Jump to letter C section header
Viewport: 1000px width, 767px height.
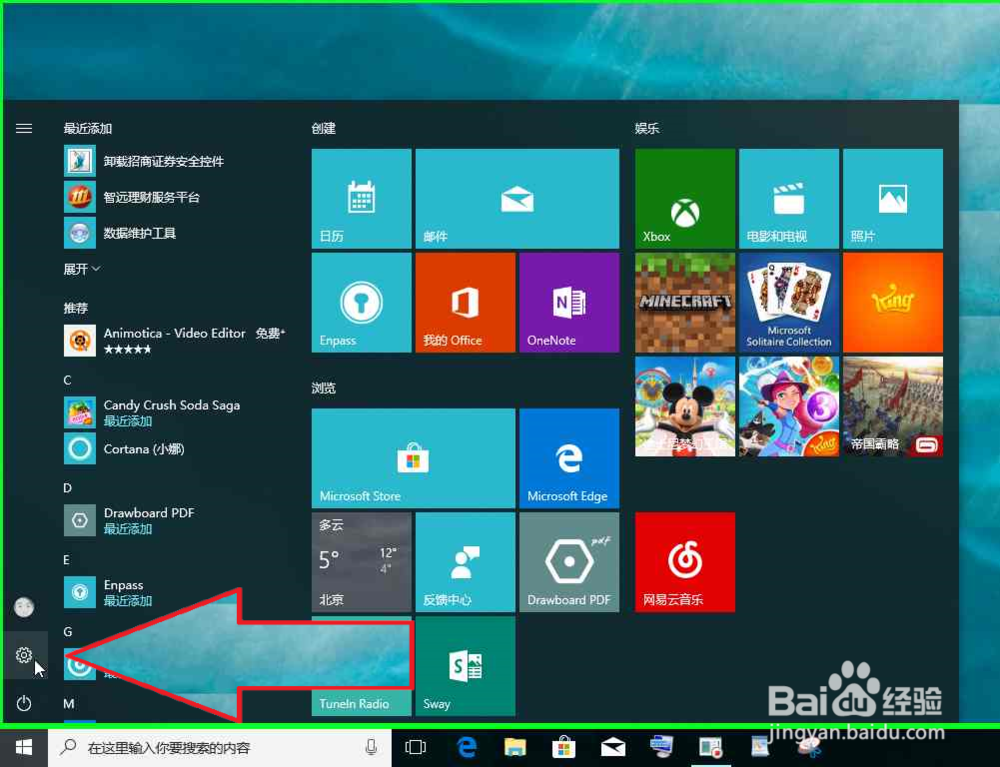[68, 380]
